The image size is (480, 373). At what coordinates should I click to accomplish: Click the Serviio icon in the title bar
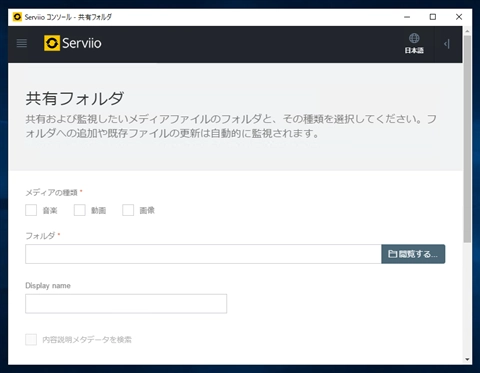tap(17, 17)
